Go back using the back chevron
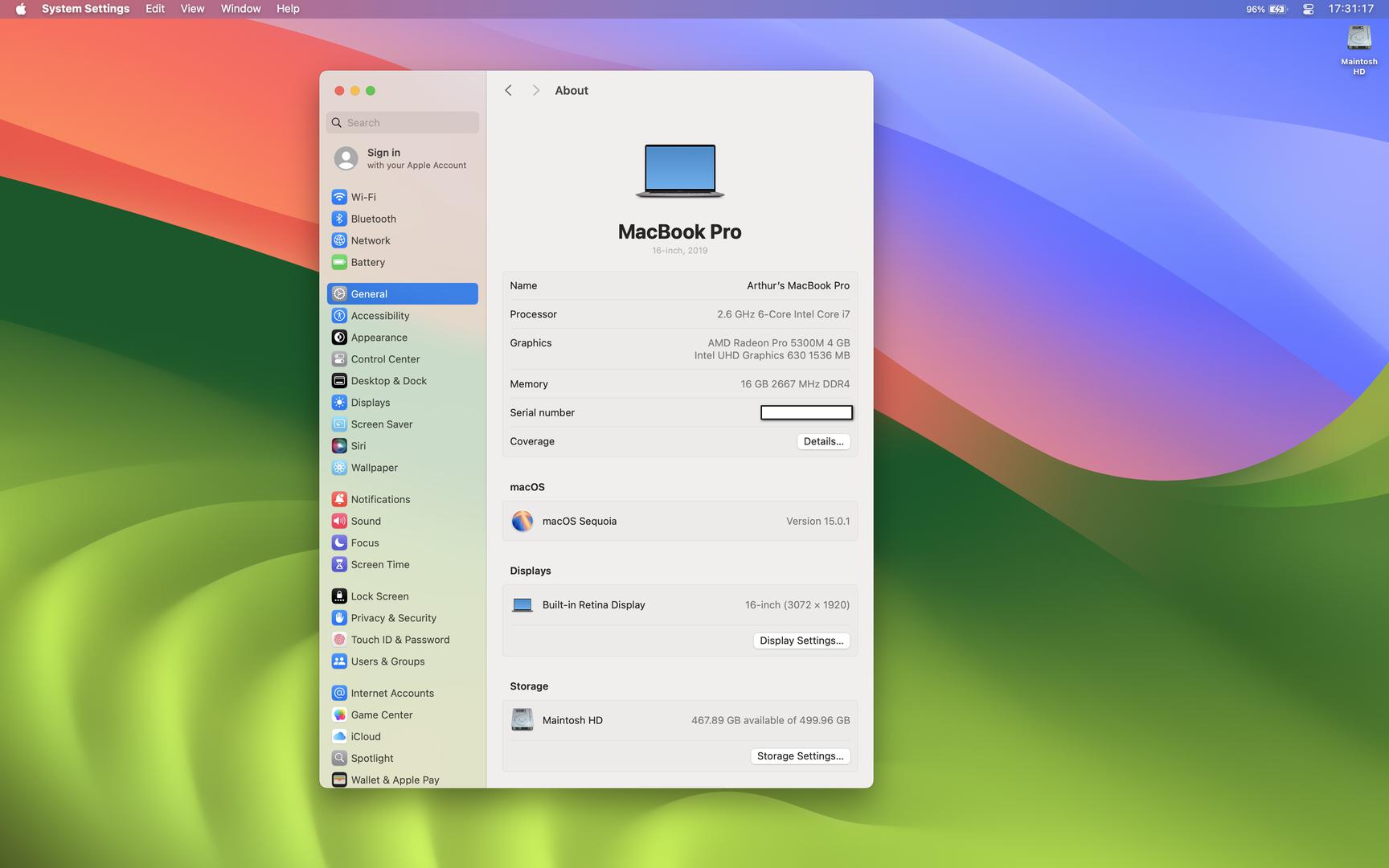1389x868 pixels. (x=508, y=91)
